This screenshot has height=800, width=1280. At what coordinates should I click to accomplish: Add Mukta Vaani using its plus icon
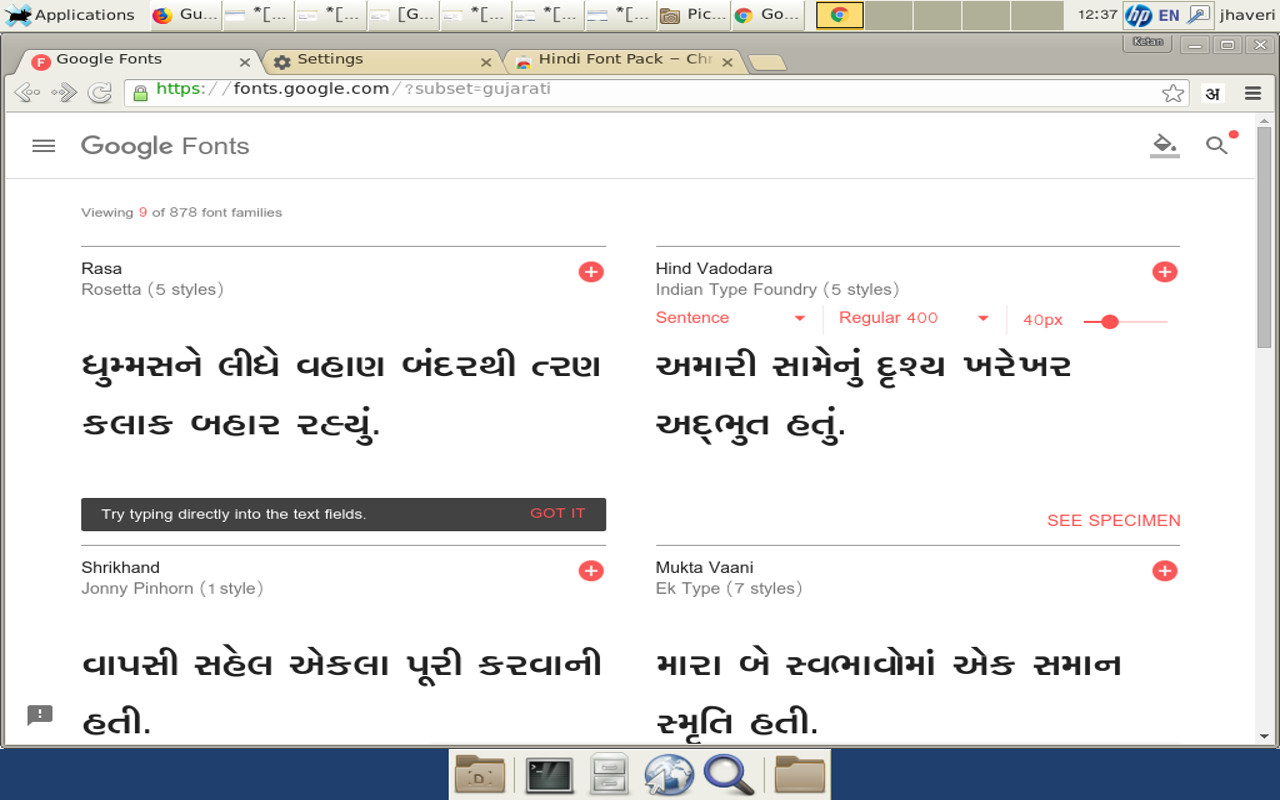pos(1164,570)
